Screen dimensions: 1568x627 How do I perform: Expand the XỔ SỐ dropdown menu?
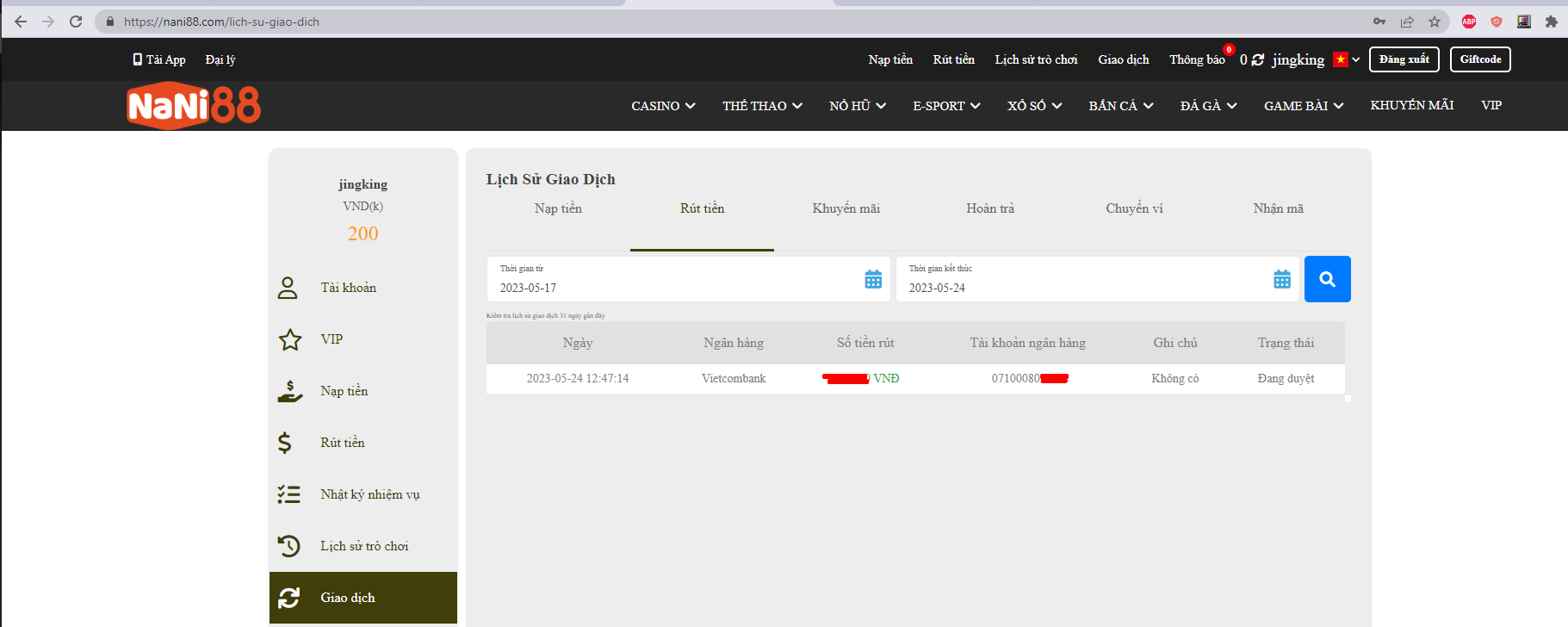click(x=1035, y=106)
